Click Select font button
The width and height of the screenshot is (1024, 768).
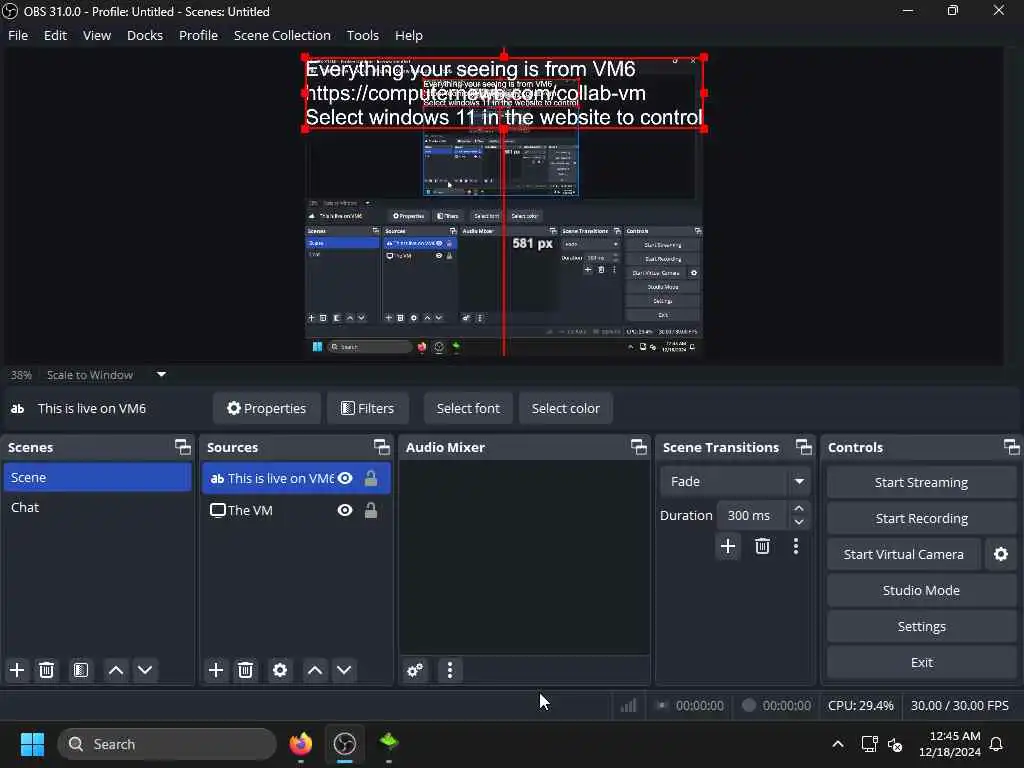468,408
